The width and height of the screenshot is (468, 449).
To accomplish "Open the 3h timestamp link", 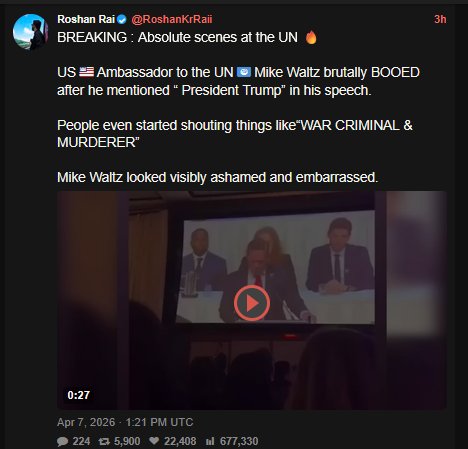I will click(x=440, y=19).
